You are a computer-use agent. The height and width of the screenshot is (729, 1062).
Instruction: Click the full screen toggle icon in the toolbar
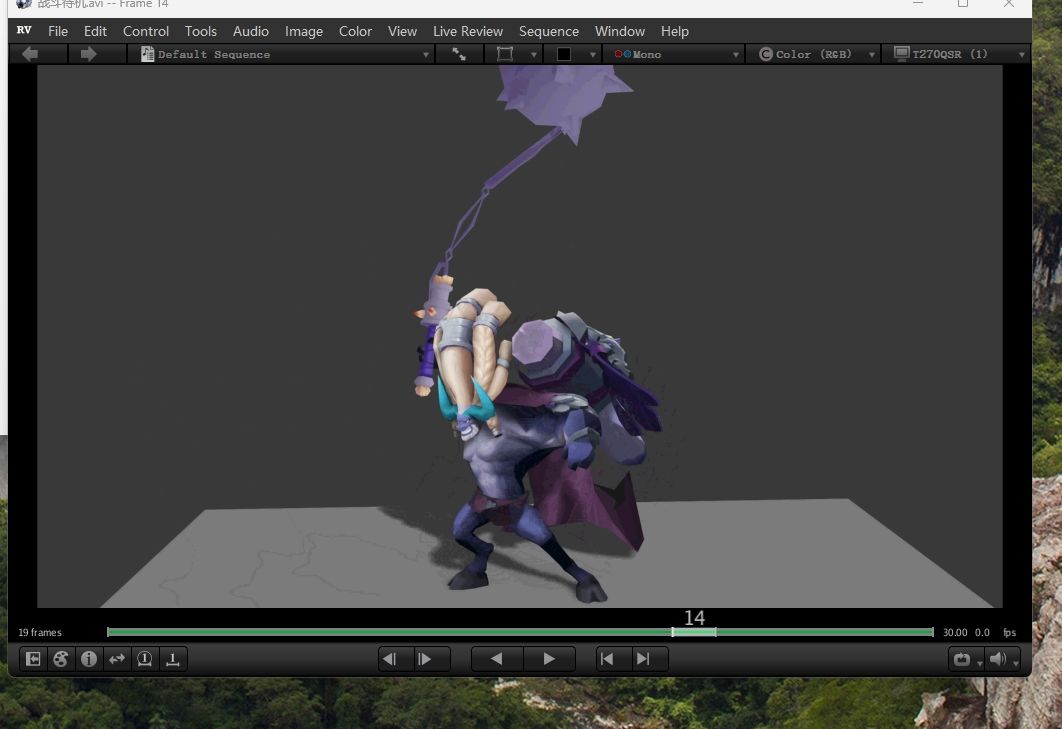click(x=459, y=54)
